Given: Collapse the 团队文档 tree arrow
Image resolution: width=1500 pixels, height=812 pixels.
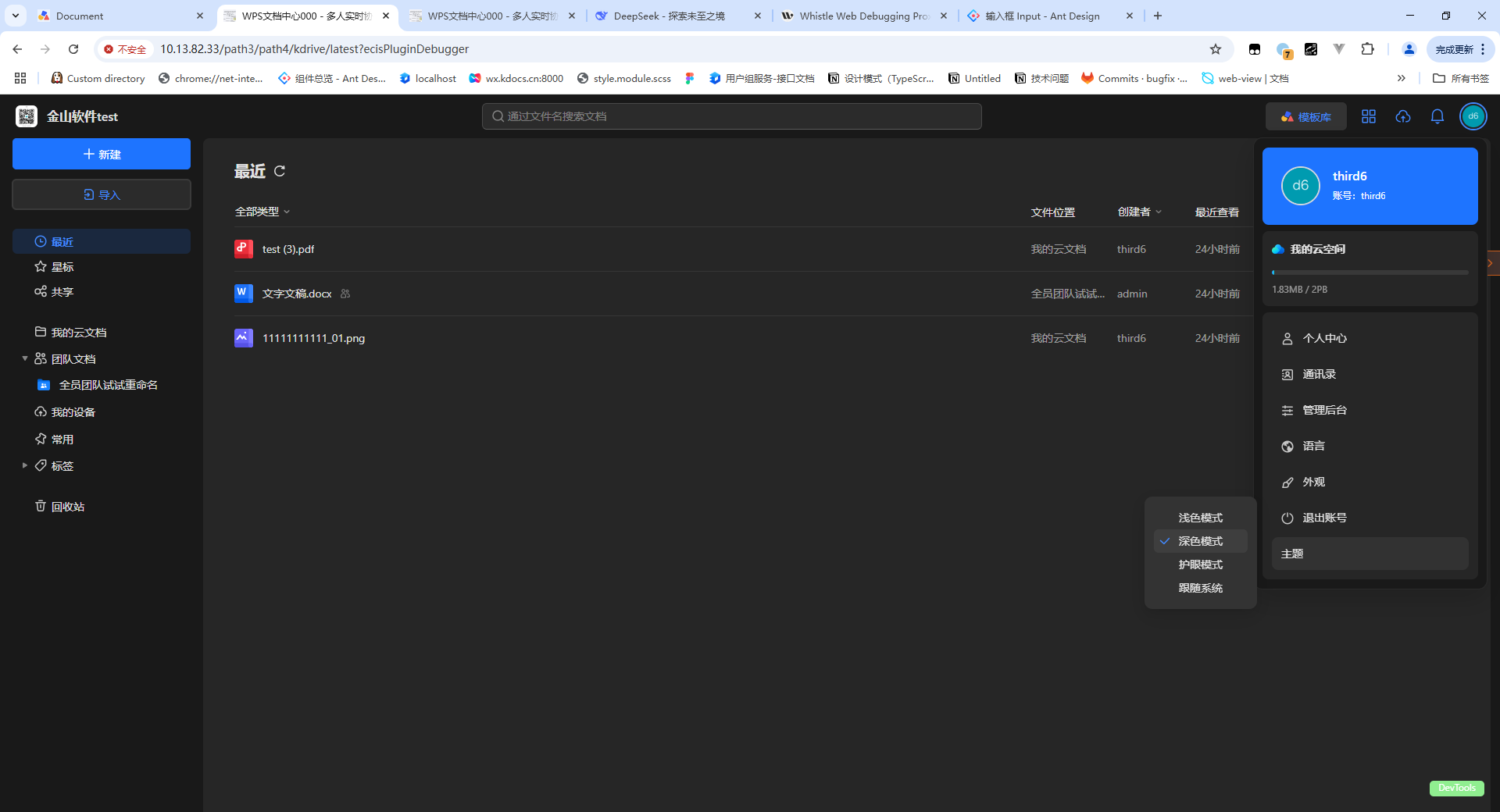Looking at the screenshot, I should [25, 358].
